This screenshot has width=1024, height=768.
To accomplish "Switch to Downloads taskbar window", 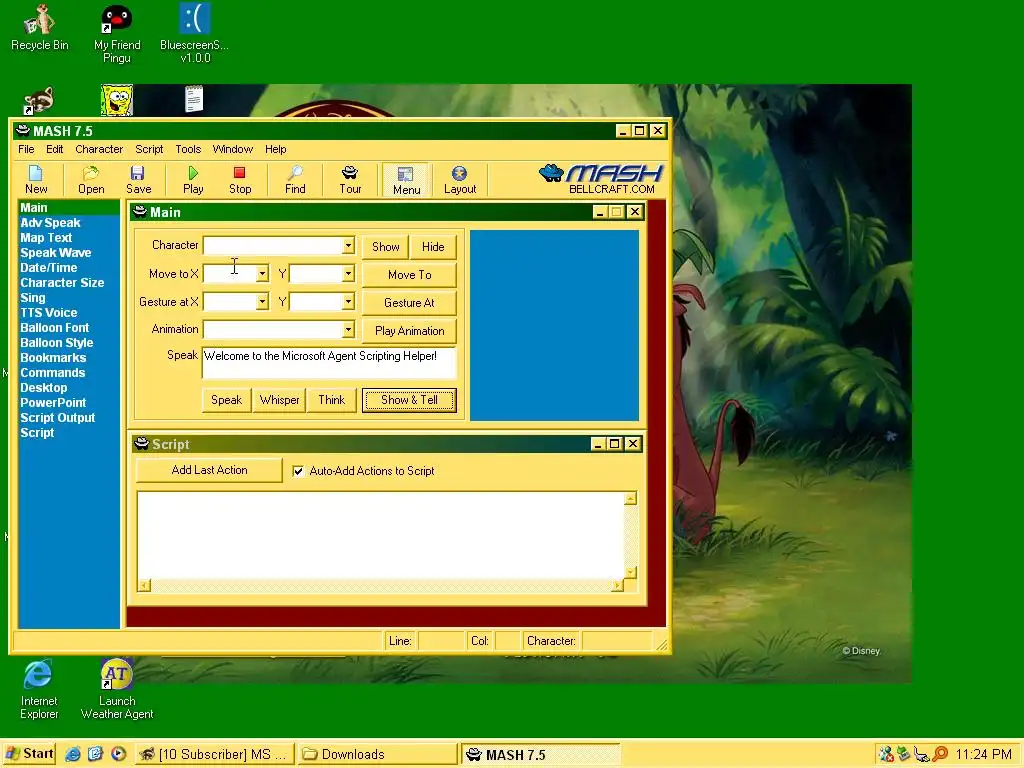I will coord(377,754).
